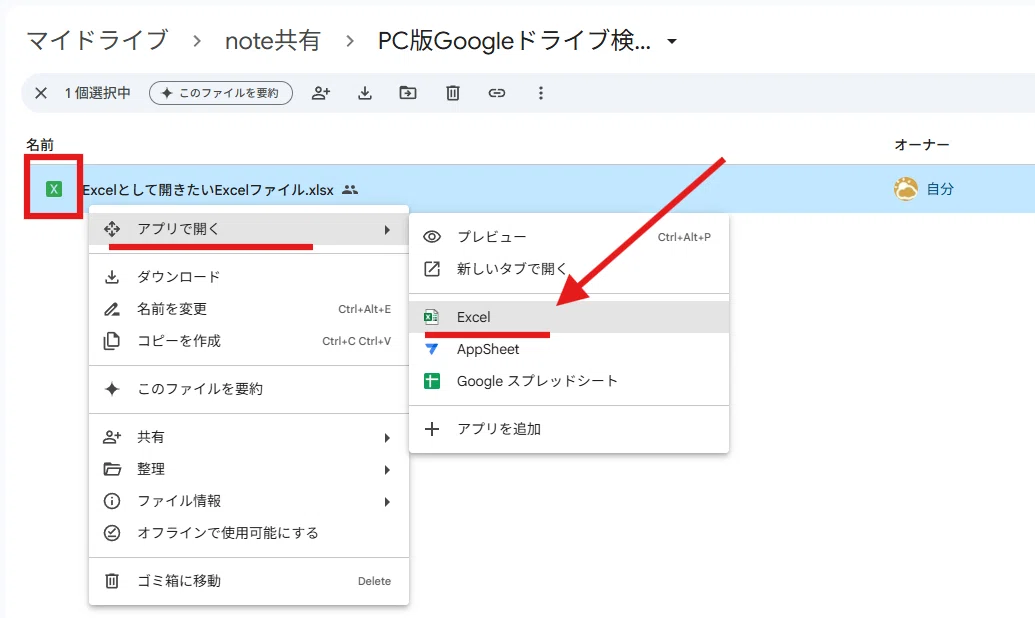Choose オフラインで使用可能にする
This screenshot has height=618, width=1035.
click(249, 533)
